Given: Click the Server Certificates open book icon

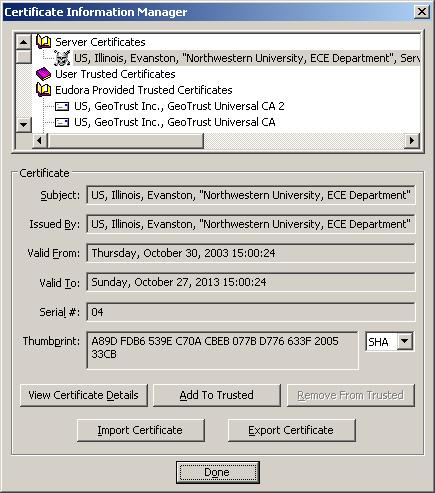Looking at the screenshot, I should pos(44,42).
